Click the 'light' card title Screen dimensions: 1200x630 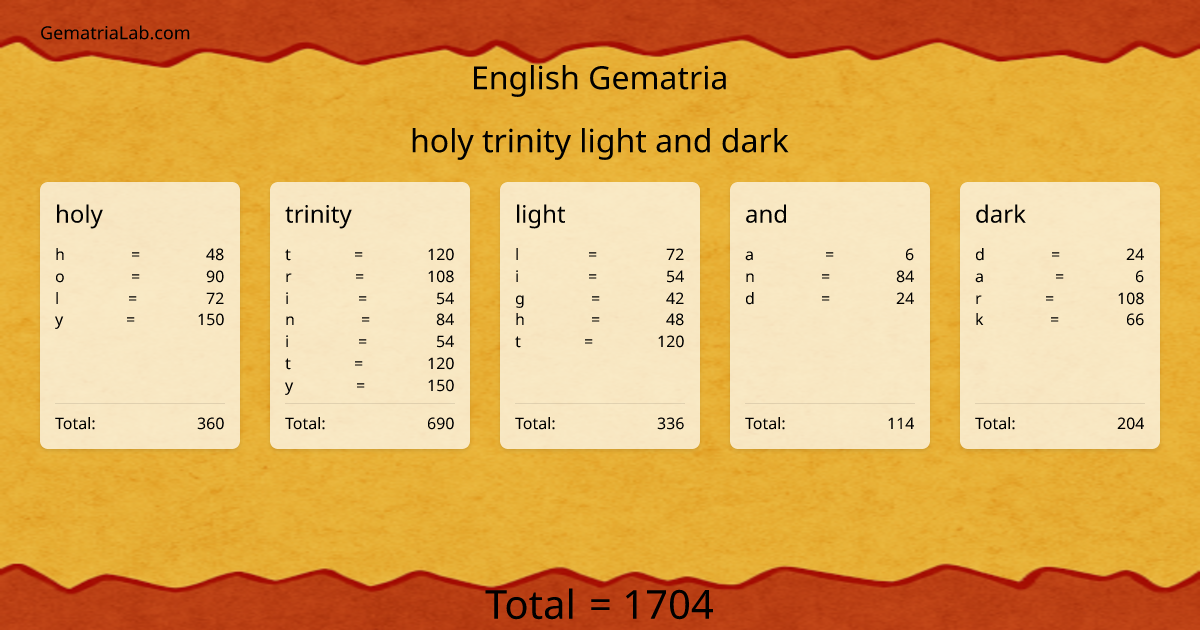tap(540, 214)
